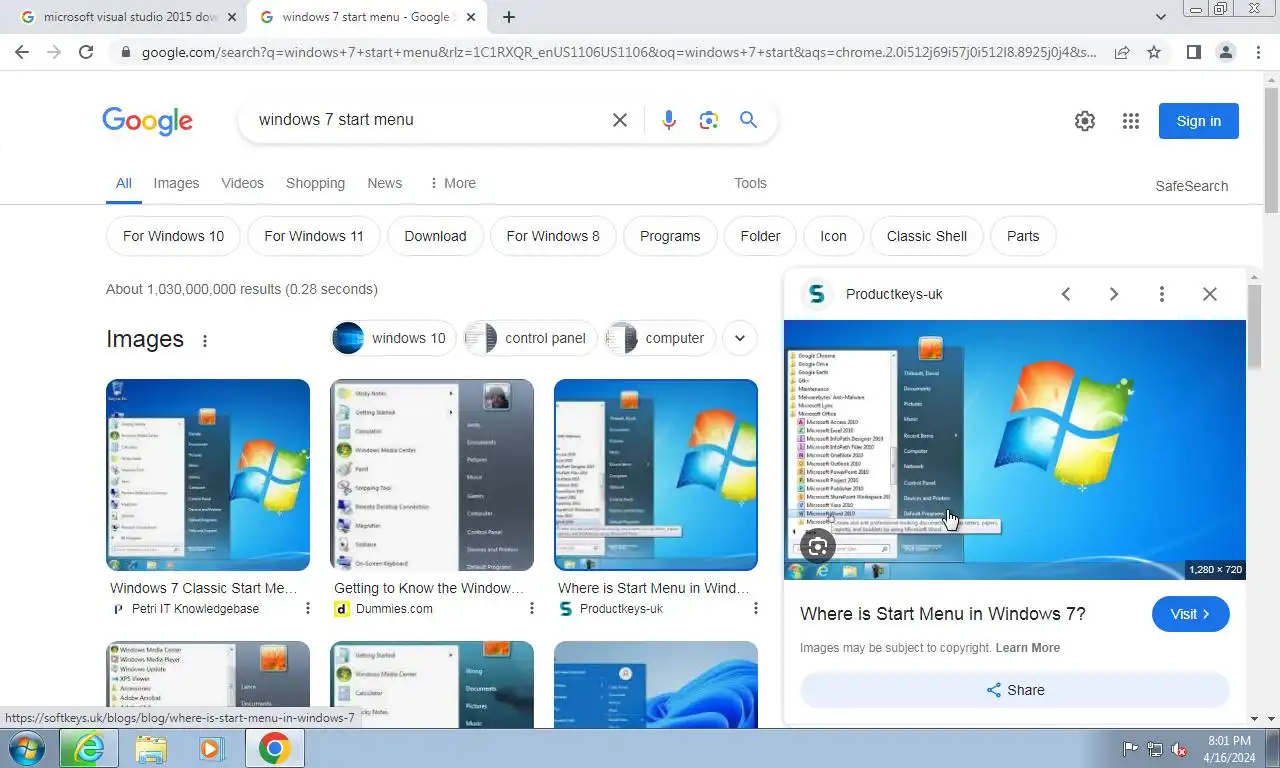The width and height of the screenshot is (1280, 768).
Task: Reload the current Google results page
Action: click(x=86, y=52)
